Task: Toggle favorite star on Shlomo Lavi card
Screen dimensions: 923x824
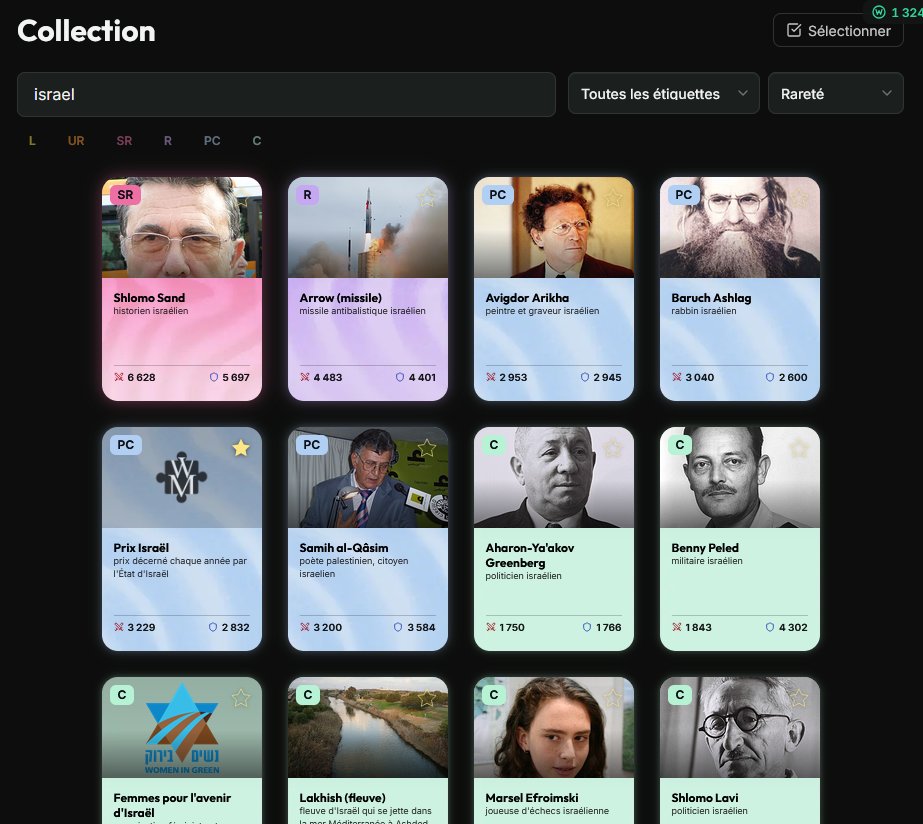Action: click(x=799, y=699)
